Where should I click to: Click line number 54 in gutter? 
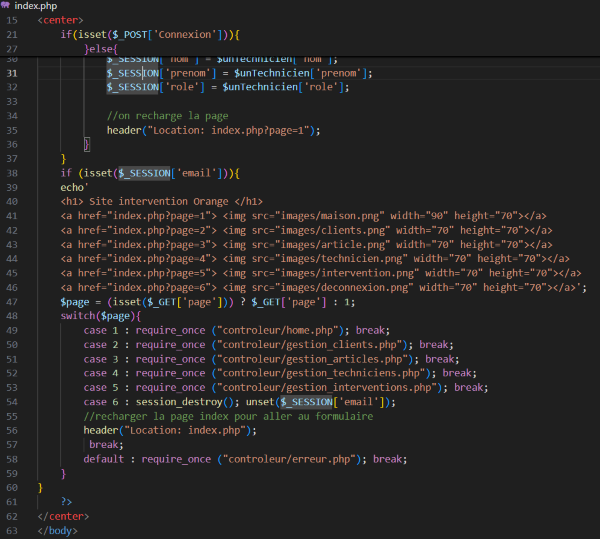coord(12,402)
